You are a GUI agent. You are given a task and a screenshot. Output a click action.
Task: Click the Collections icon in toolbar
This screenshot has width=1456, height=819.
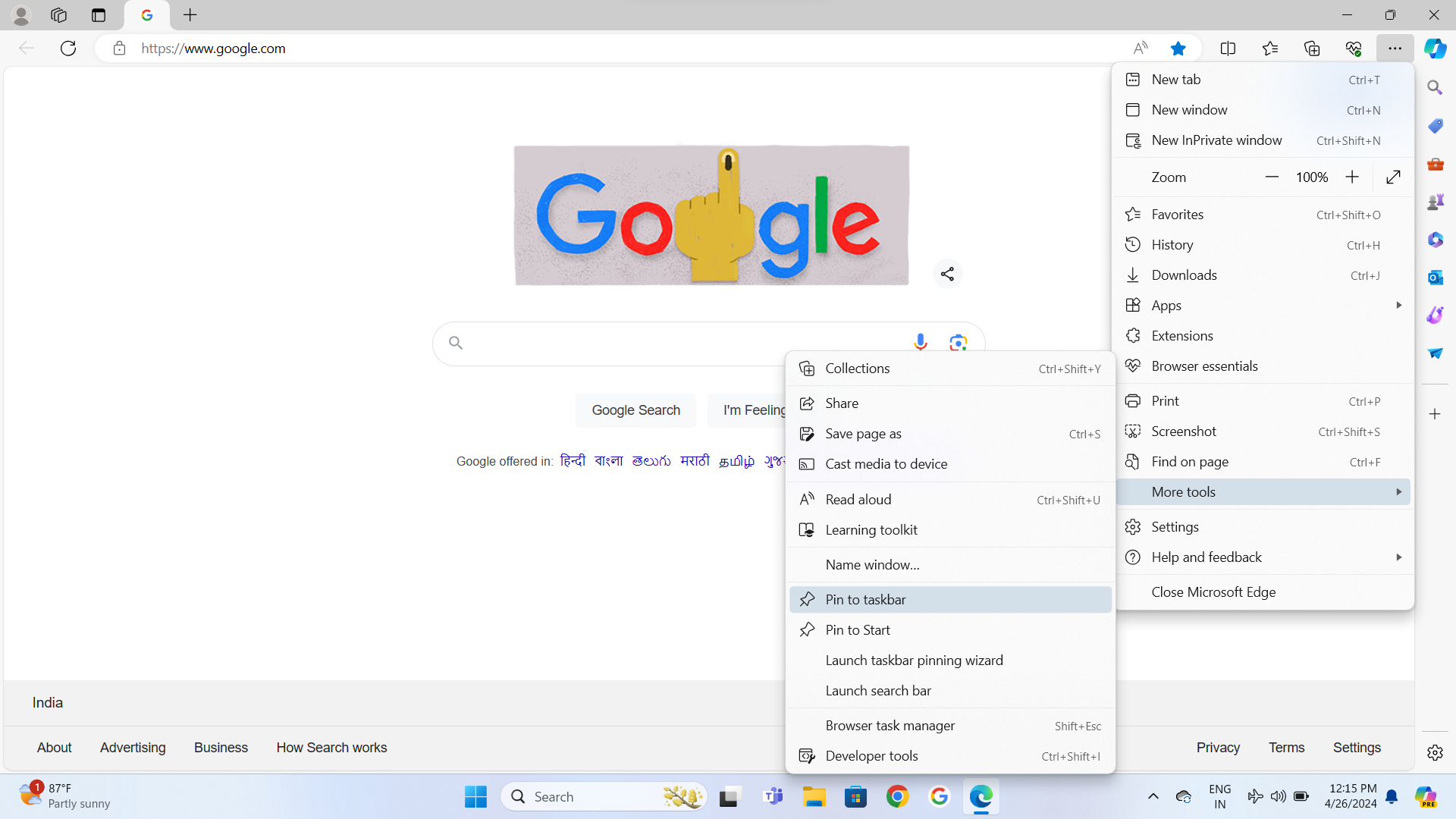point(1311,48)
